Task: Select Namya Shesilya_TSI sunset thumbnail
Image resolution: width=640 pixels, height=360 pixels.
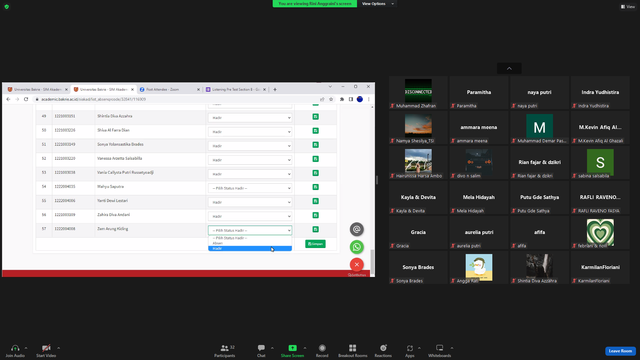Action: (418, 125)
